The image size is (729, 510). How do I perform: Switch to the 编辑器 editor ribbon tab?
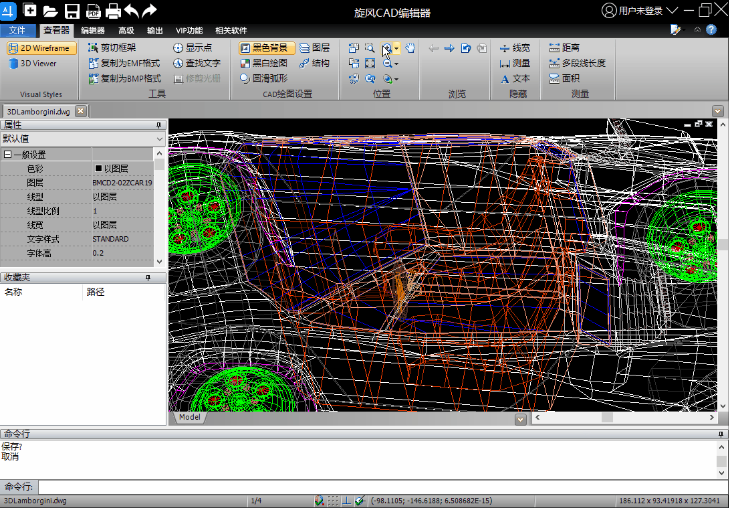[92, 30]
